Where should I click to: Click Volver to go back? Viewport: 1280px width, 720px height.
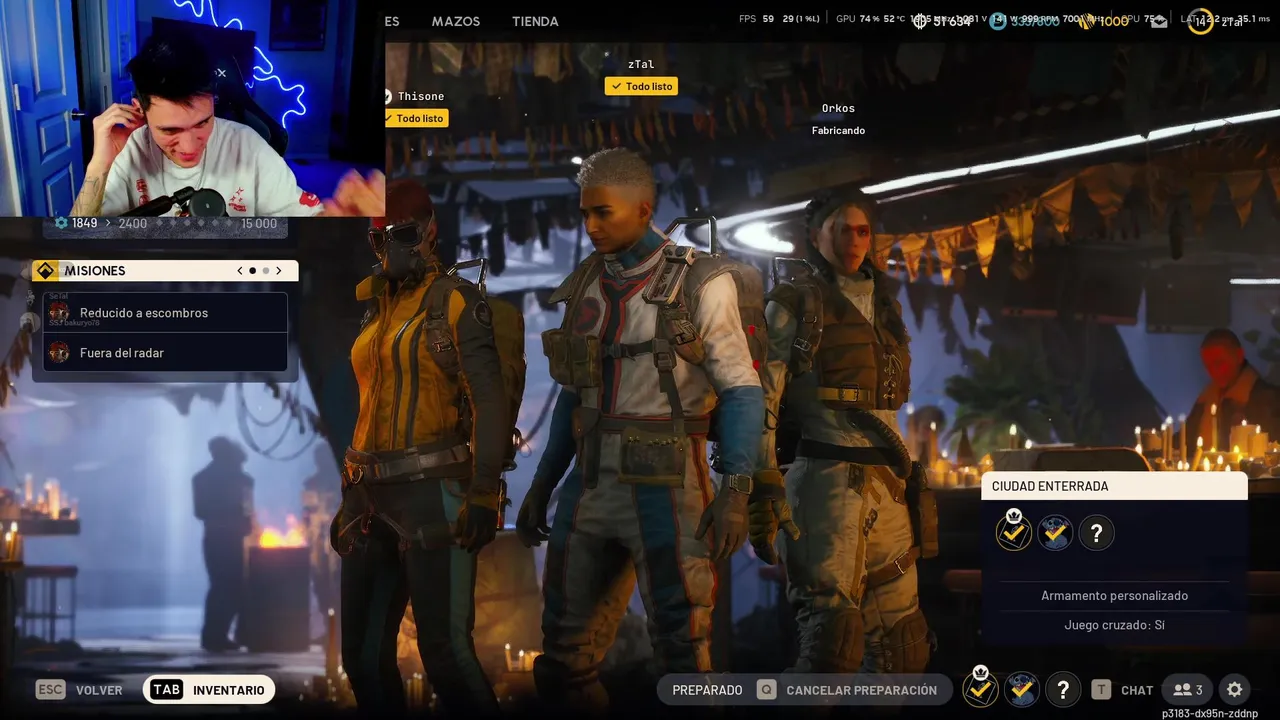pyautogui.click(x=99, y=690)
